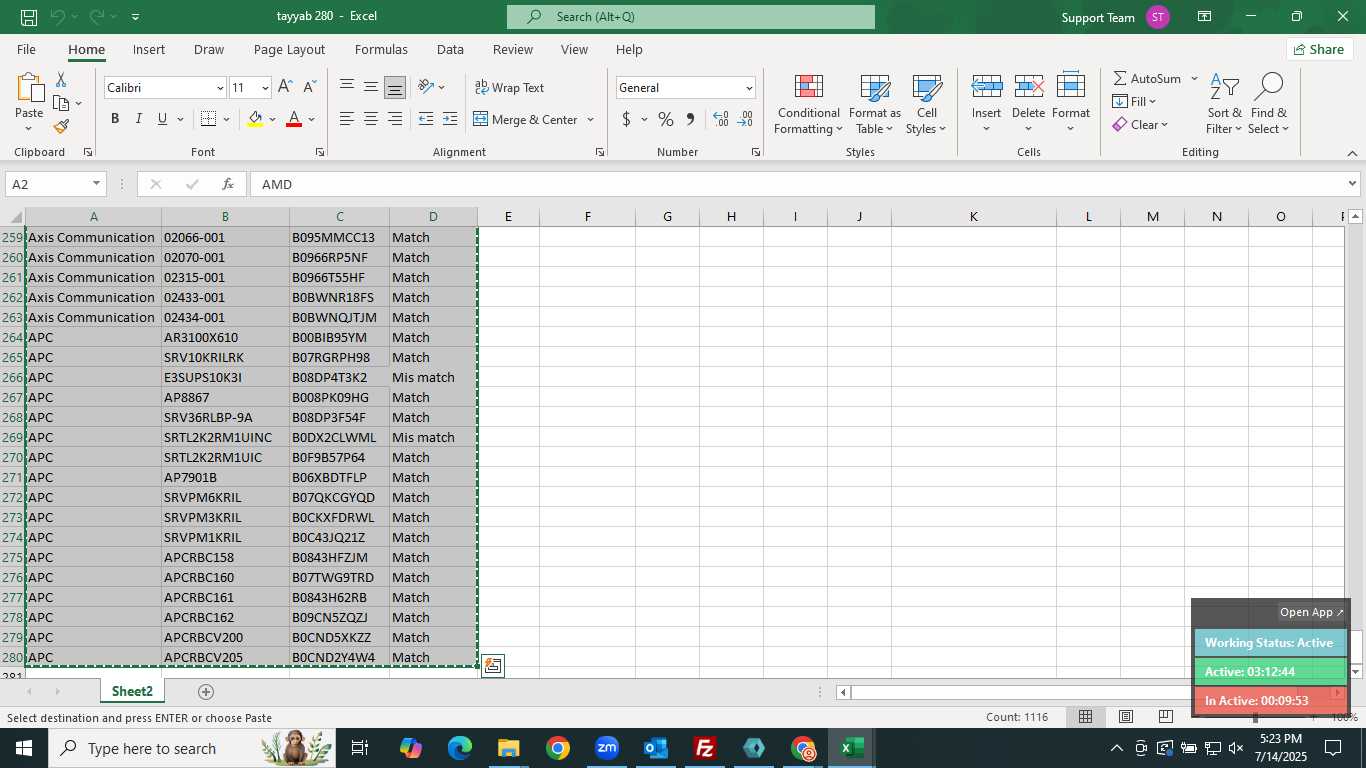Screen dimensions: 1366x768
Task: Click the Insert Function fx button
Action: (x=228, y=184)
